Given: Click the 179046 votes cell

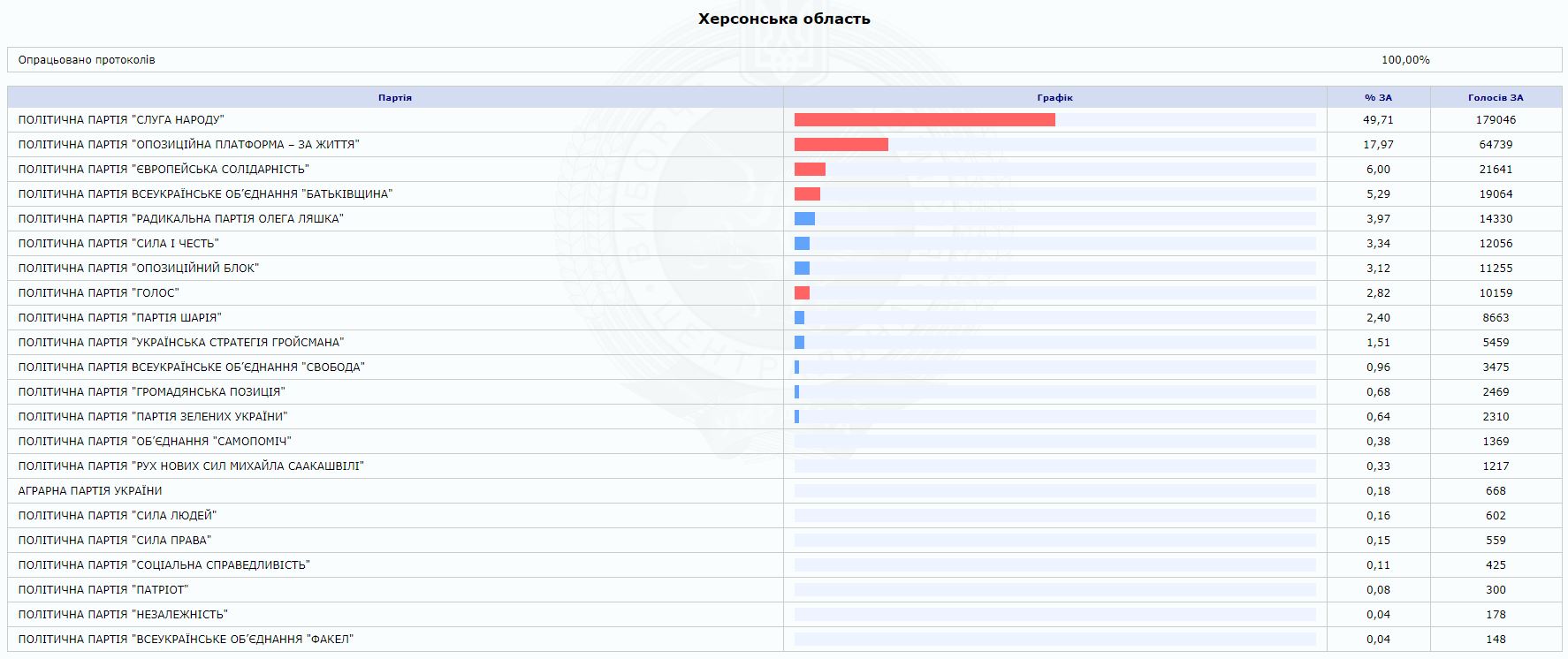Looking at the screenshot, I should pos(1496,120).
